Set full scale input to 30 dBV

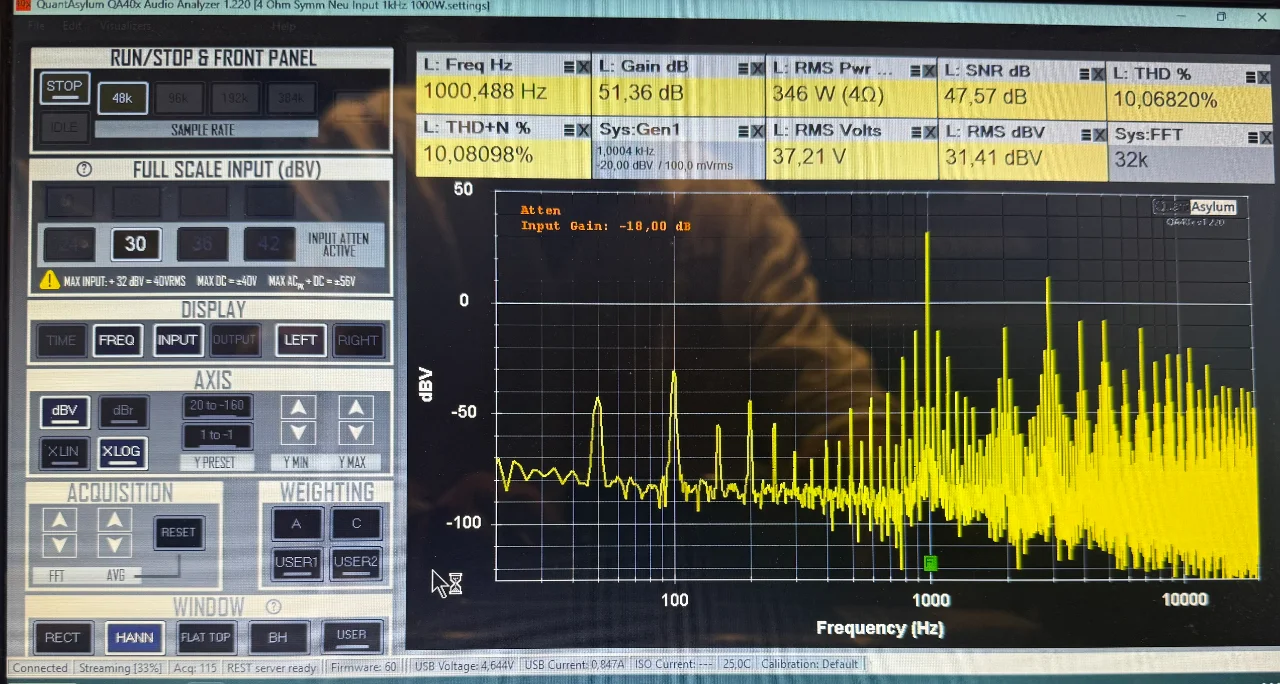coord(135,243)
